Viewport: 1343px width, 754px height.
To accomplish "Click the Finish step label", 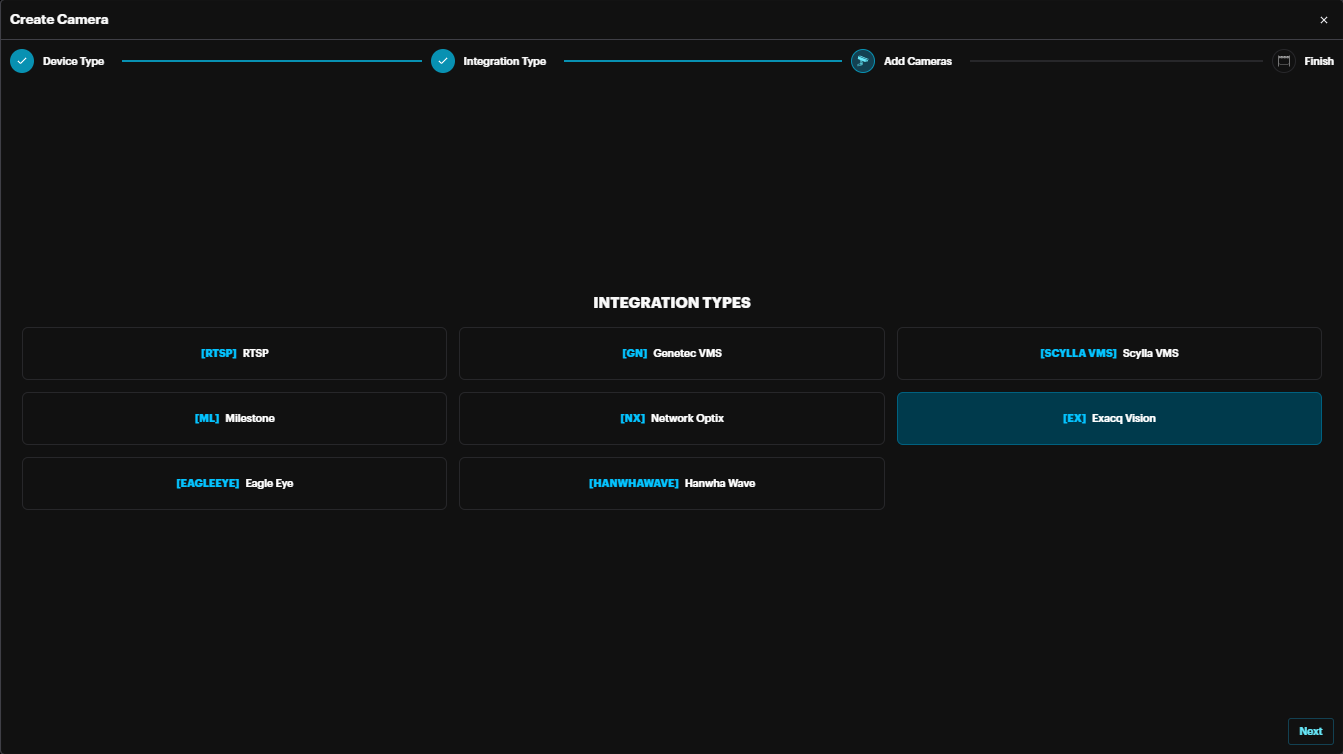I will pyautogui.click(x=1318, y=61).
